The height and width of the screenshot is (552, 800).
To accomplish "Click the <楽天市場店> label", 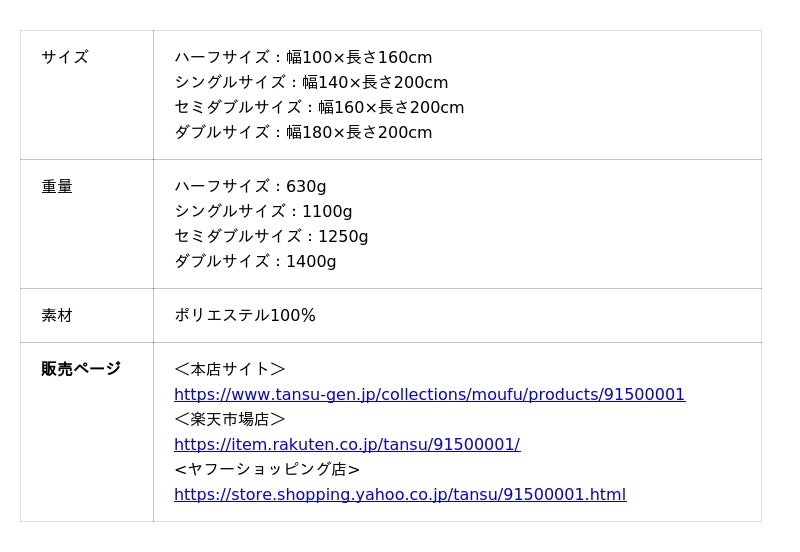I will point(230,420).
